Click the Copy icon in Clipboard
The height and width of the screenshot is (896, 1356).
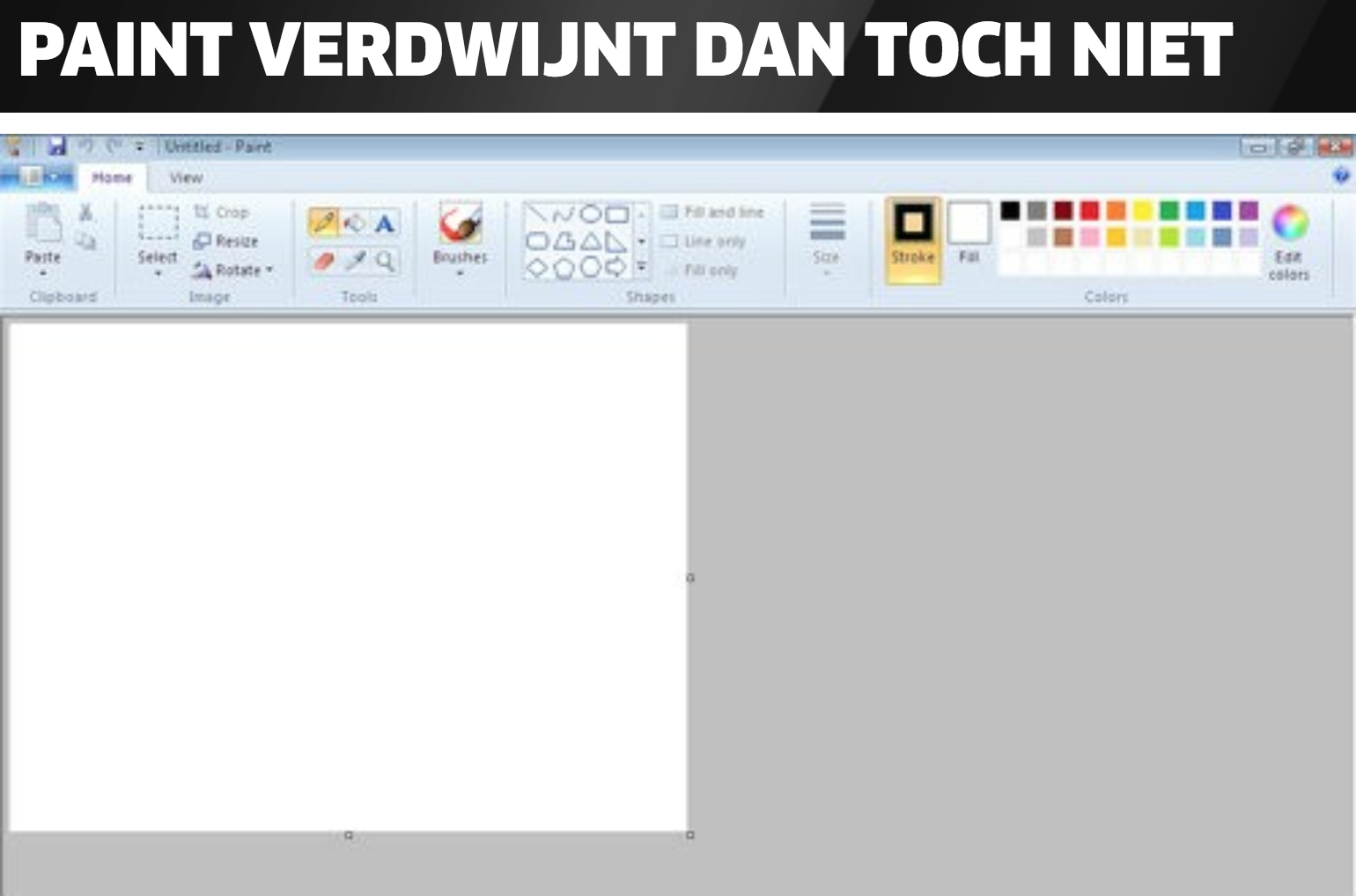coord(85,240)
